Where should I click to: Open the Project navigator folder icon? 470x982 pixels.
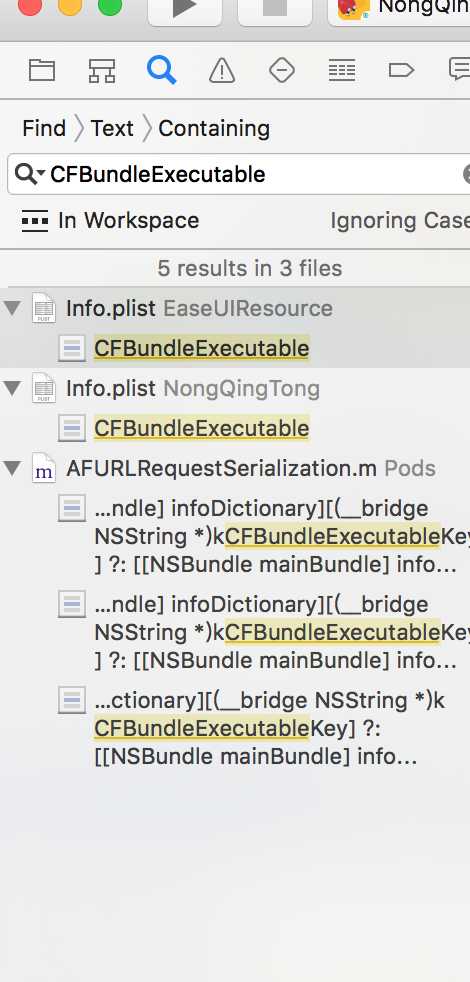pyautogui.click(x=42, y=70)
